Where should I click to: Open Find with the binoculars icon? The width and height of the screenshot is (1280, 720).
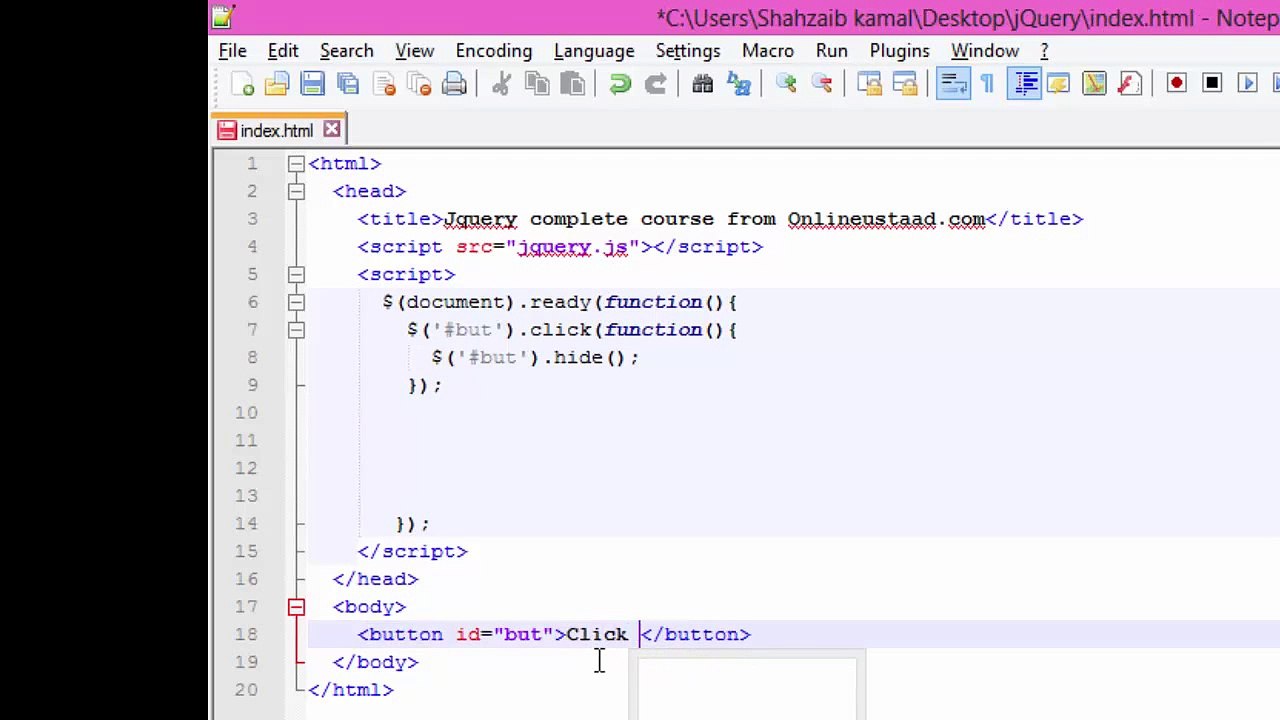[703, 85]
